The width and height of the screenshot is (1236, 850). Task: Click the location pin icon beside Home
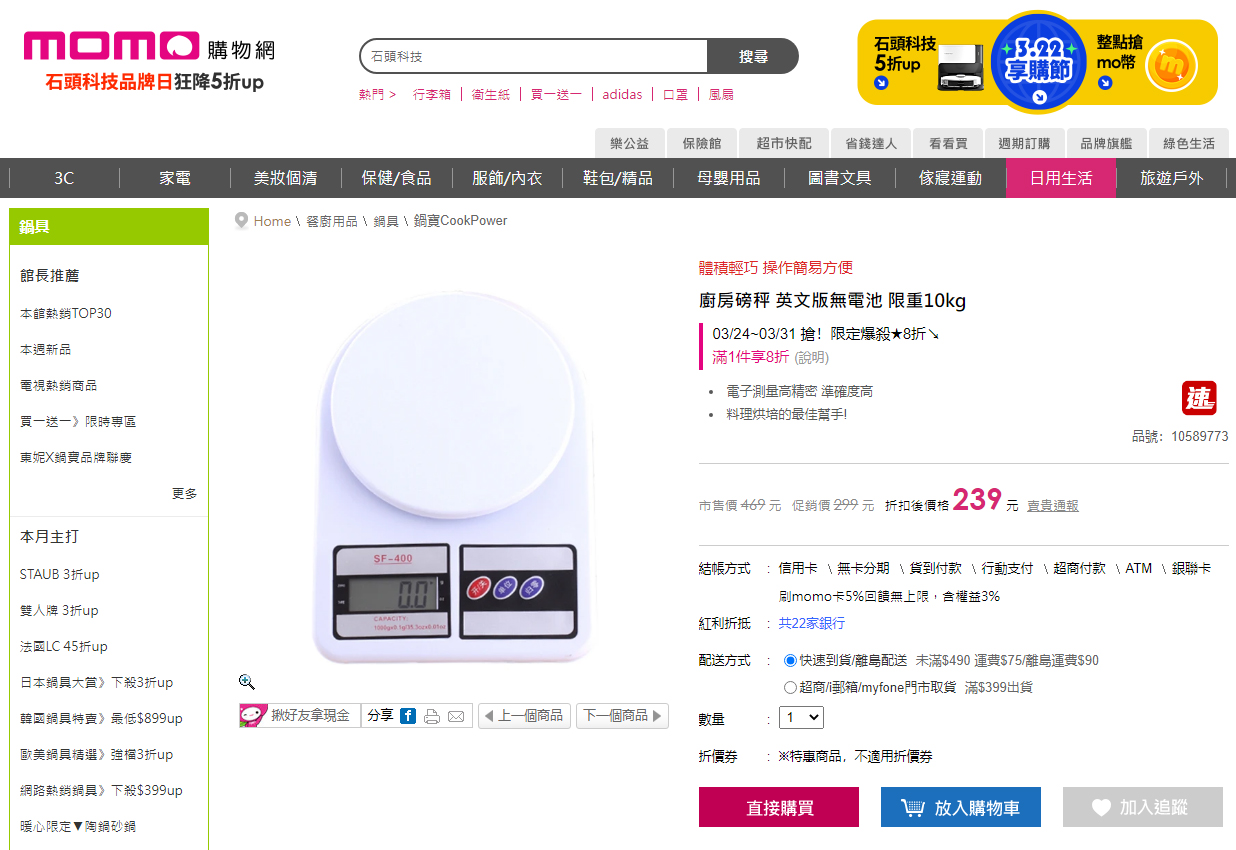click(241, 221)
